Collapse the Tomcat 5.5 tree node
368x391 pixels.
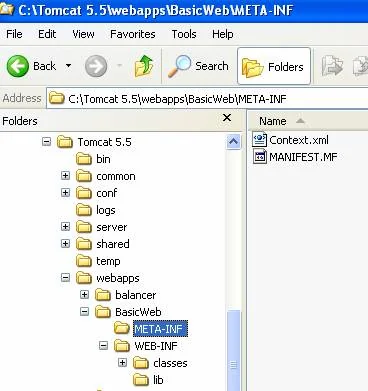47,142
